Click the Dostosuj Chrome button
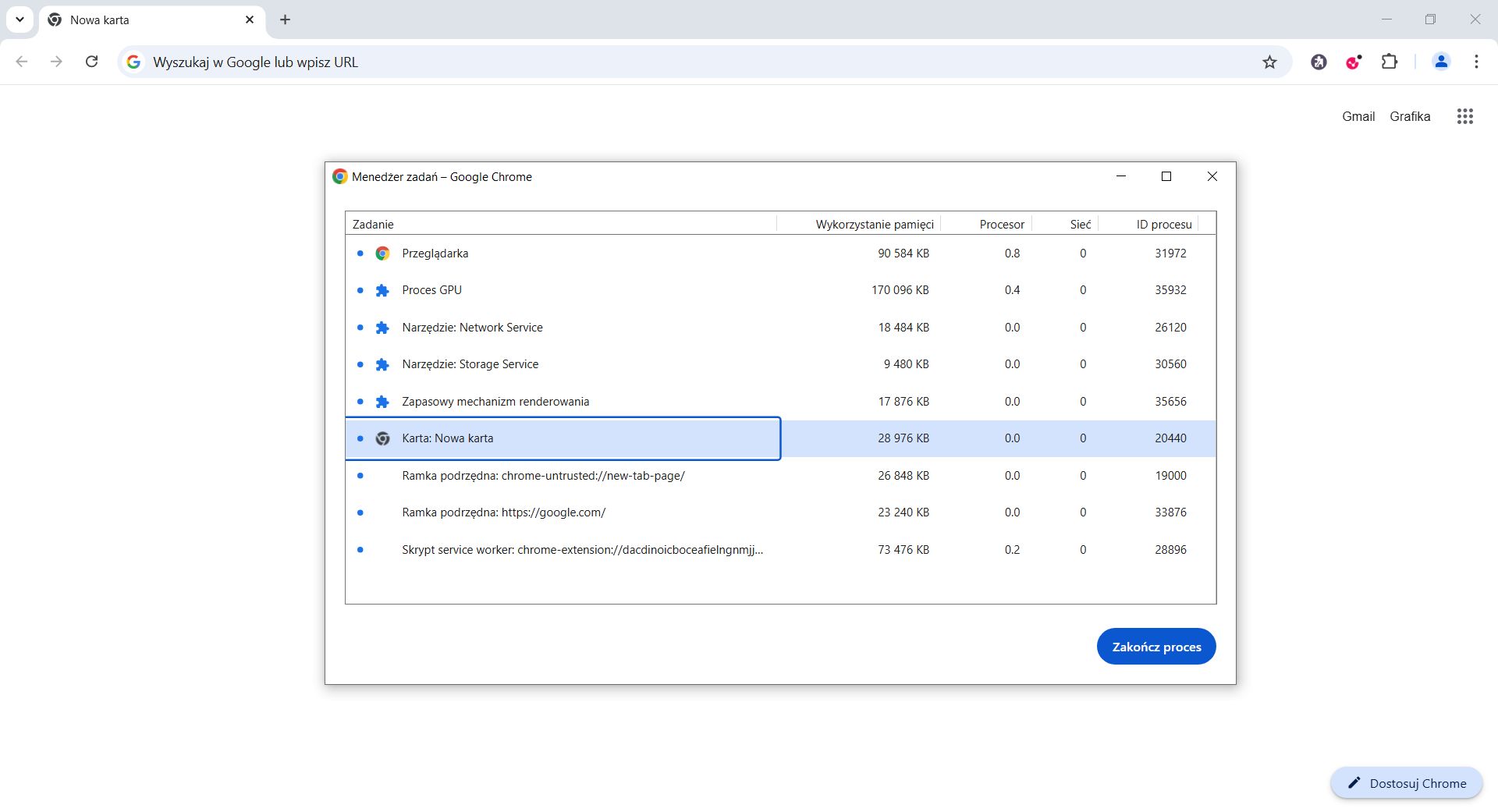Viewport: 1498px width, 812px height. point(1406,783)
